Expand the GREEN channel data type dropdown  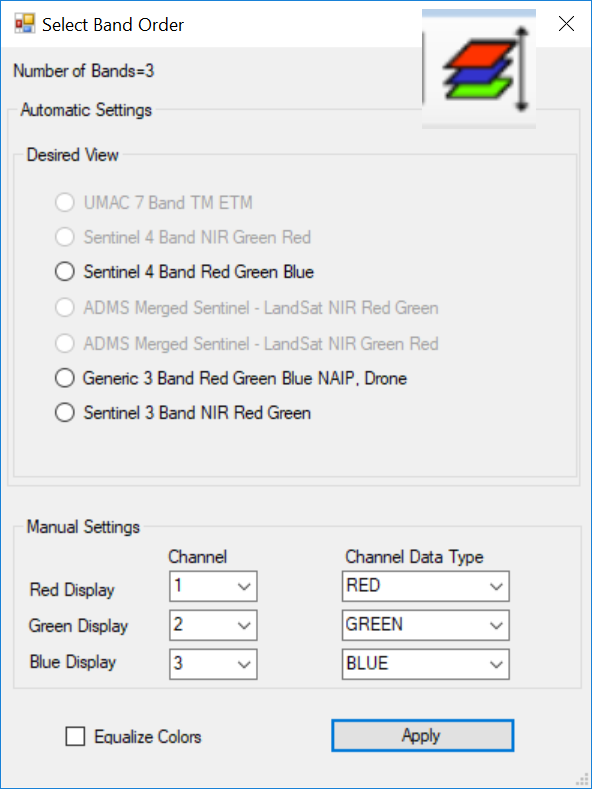(426, 625)
